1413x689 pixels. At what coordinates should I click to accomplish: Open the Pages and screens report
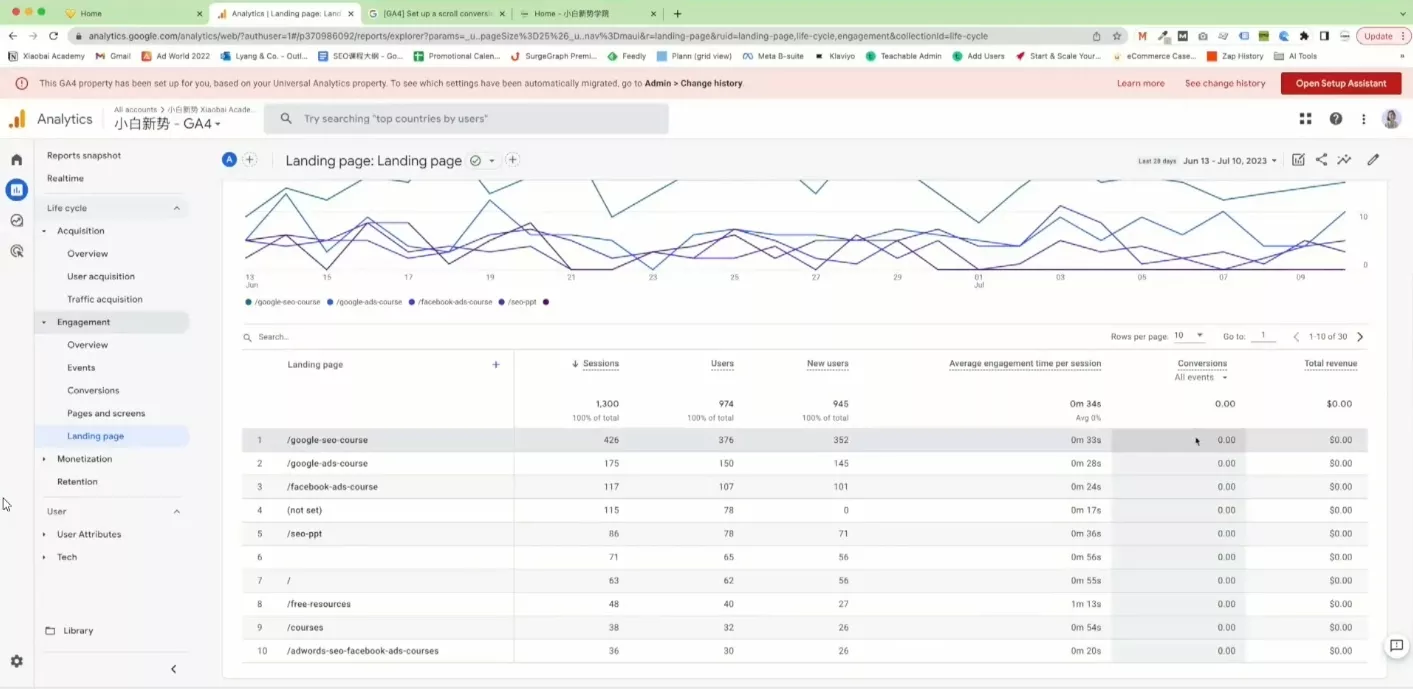point(106,413)
